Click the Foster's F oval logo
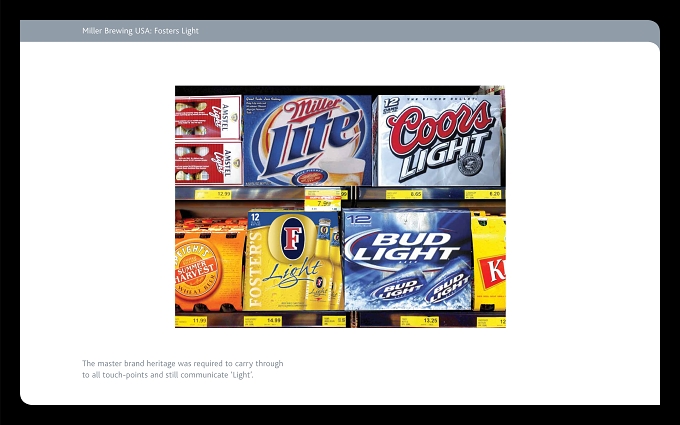Screen dimensions: 680x425 pos(293,239)
